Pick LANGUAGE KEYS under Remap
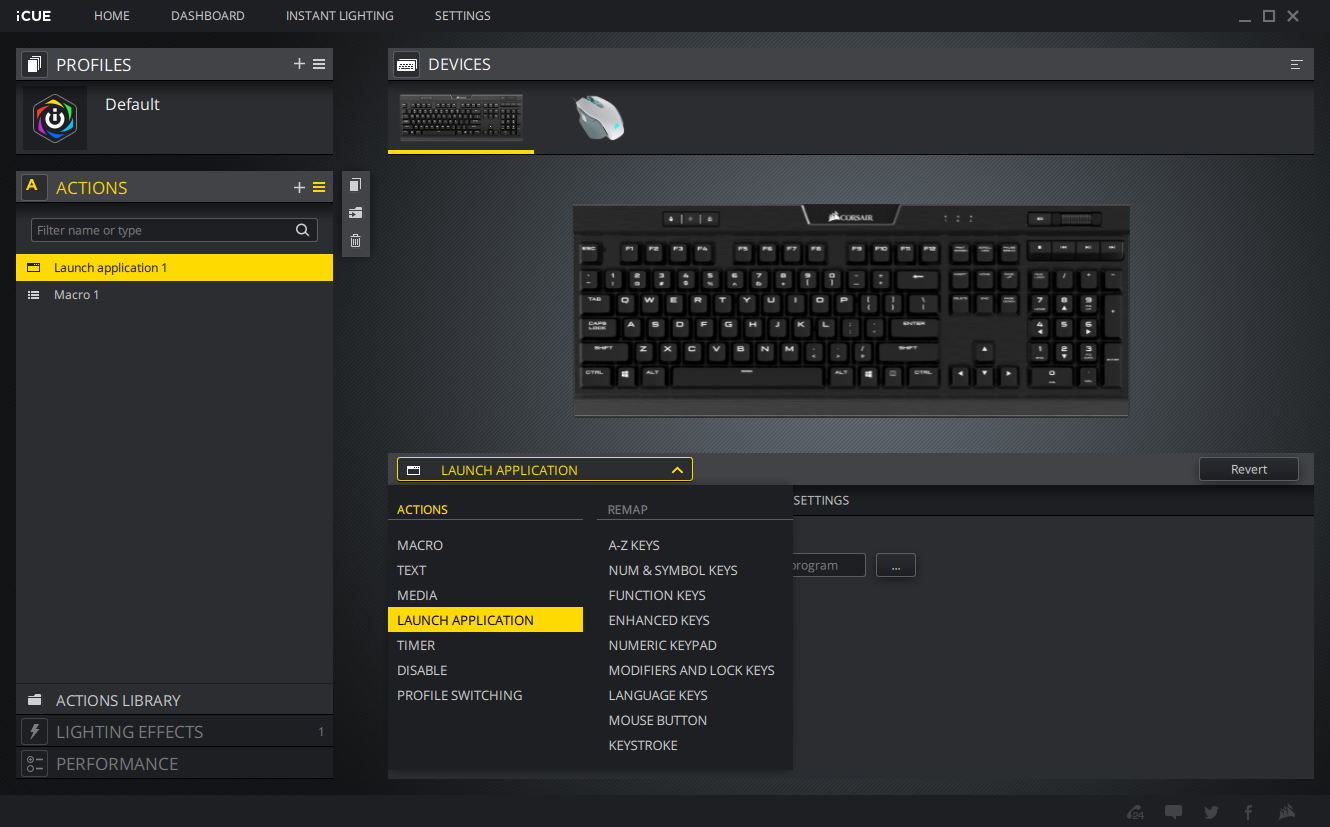The image size is (1330, 827). pyautogui.click(x=658, y=696)
